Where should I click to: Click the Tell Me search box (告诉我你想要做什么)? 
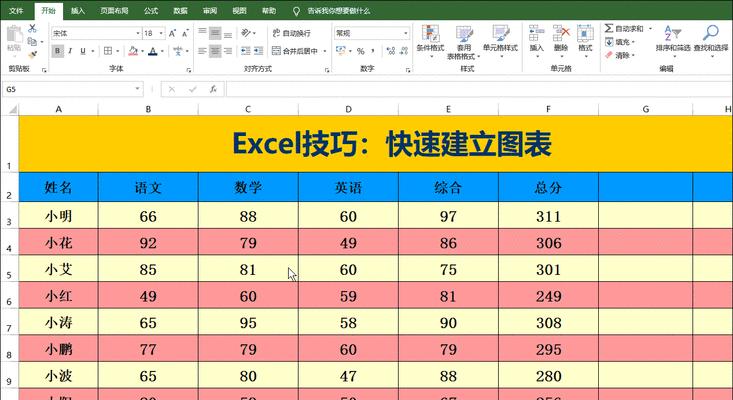(338, 10)
